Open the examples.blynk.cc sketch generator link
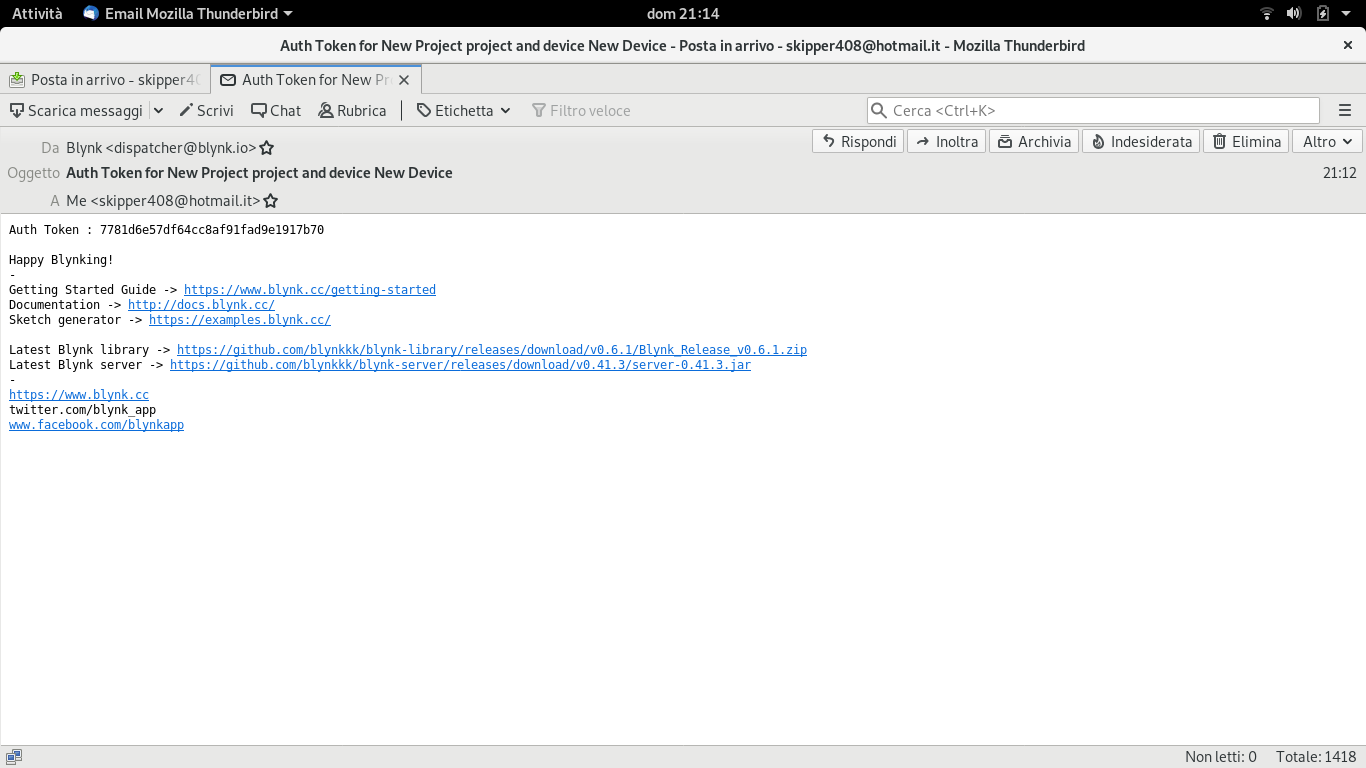 240,320
